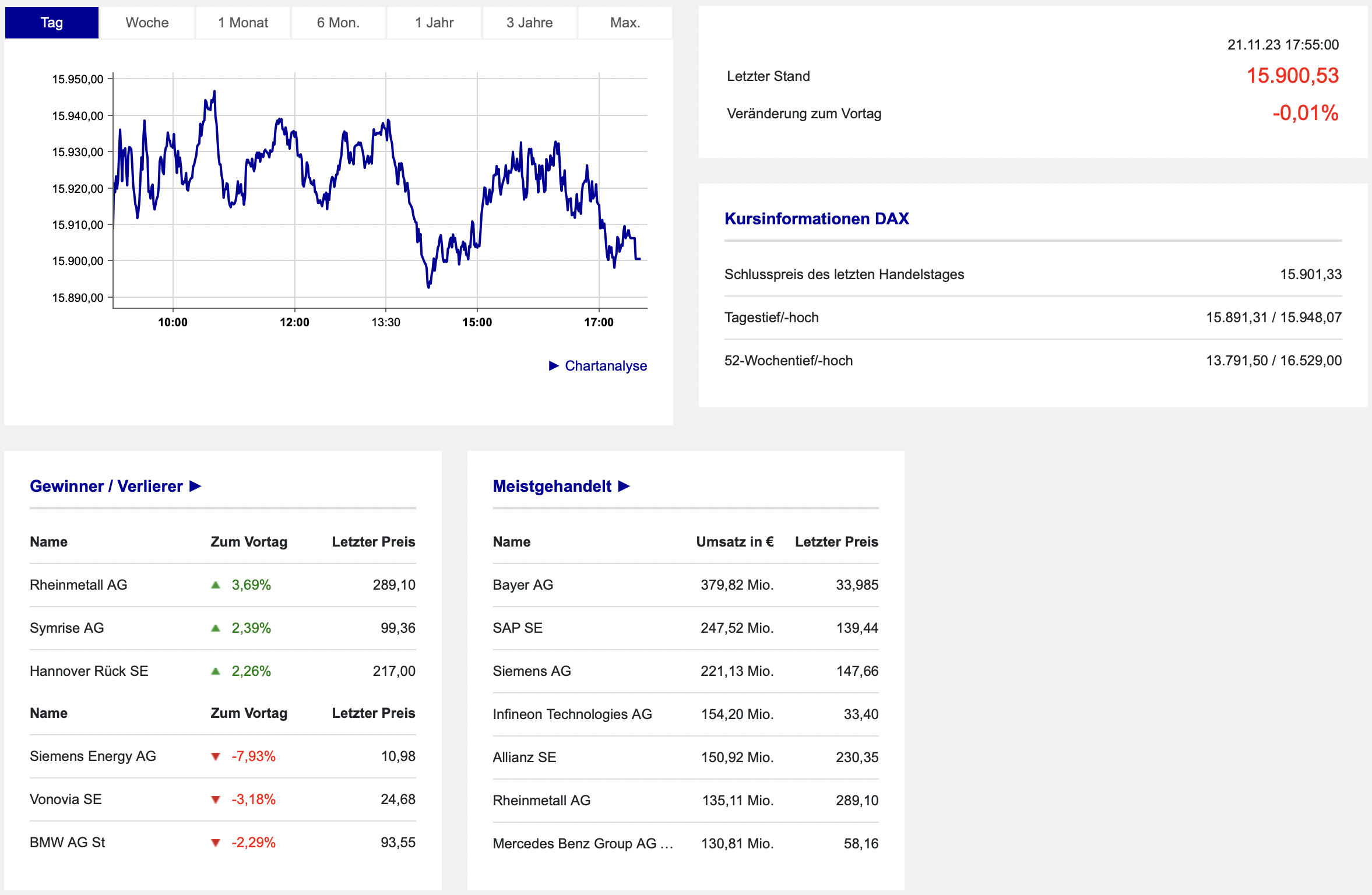Click the triangle icon before Chartanalyse
Image resolution: width=1372 pixels, height=895 pixels.
pyautogui.click(x=554, y=365)
